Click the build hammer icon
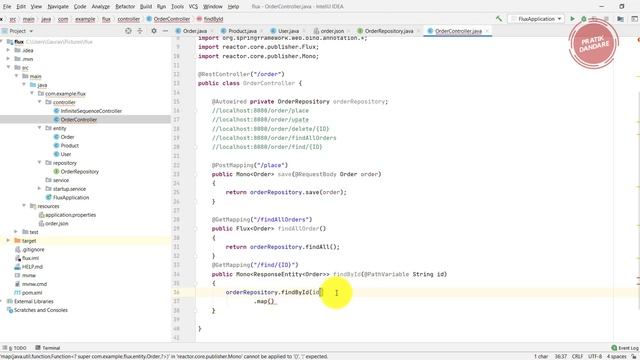Image resolution: width=640 pixels, height=360 pixels. 499,19
